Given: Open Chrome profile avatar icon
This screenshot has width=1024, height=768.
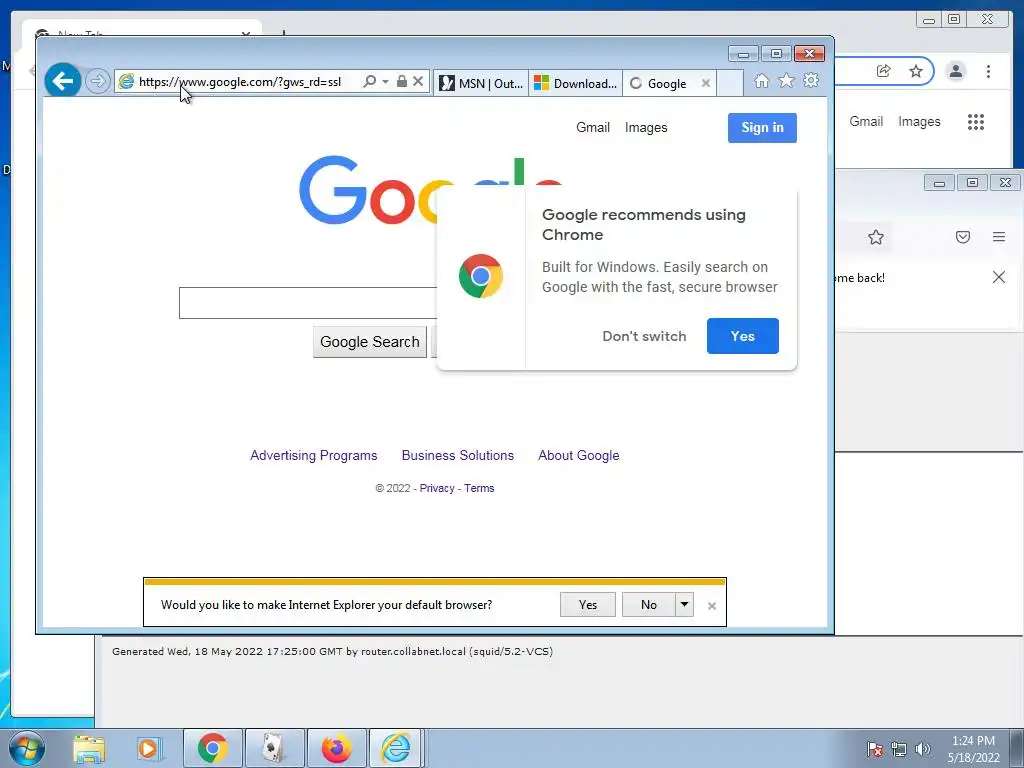Looking at the screenshot, I should point(956,71).
